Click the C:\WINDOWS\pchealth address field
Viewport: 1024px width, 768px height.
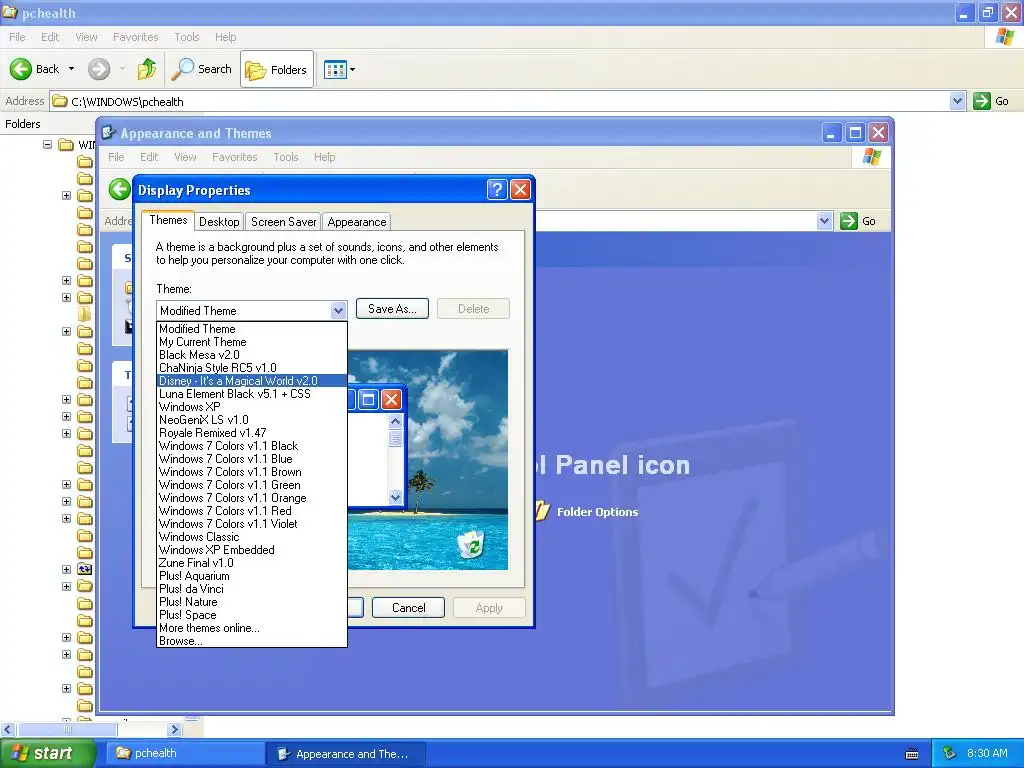click(x=500, y=101)
